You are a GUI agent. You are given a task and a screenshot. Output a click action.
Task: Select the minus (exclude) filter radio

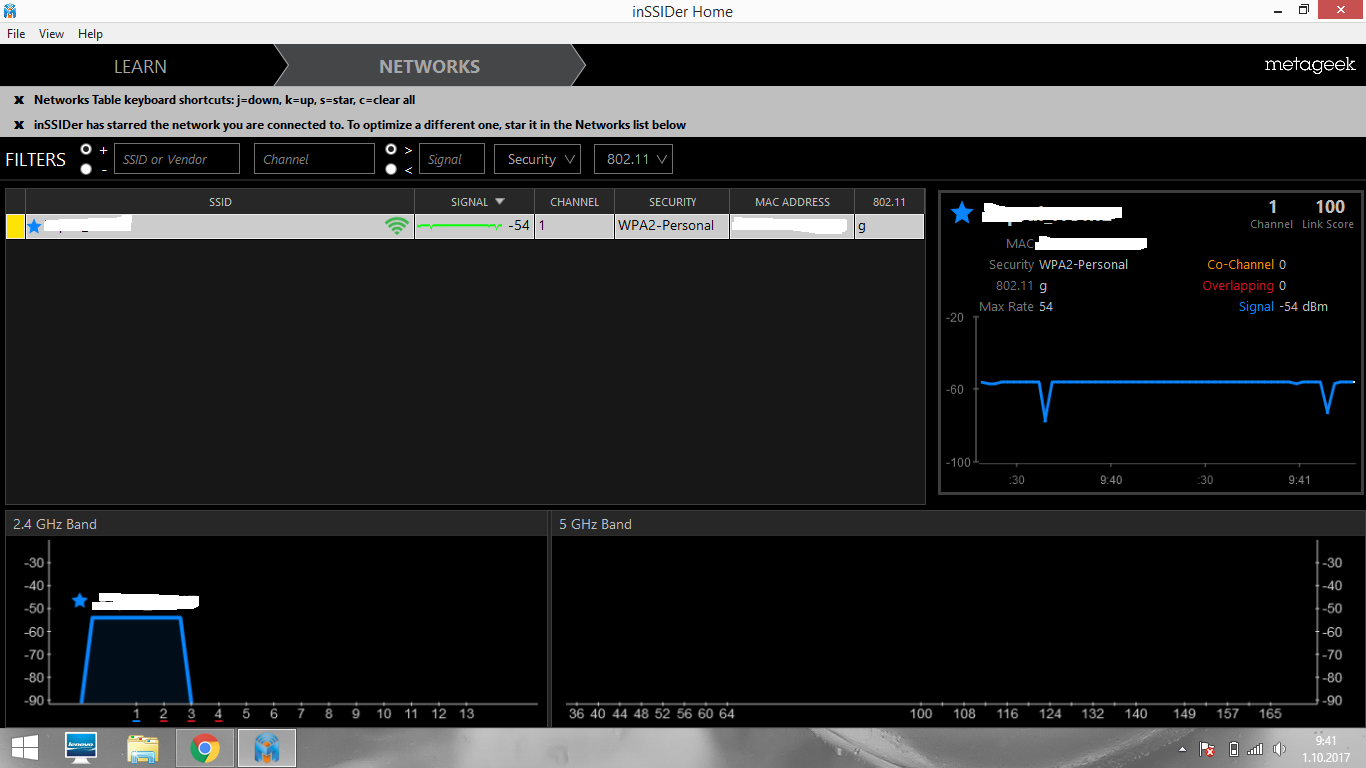(x=87, y=169)
